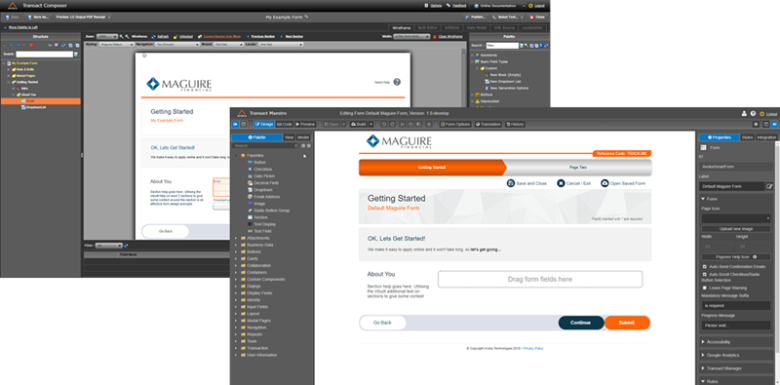This screenshot has height=385, width=780.
Task: Click the Getting Started progress step
Action: (x=431, y=168)
